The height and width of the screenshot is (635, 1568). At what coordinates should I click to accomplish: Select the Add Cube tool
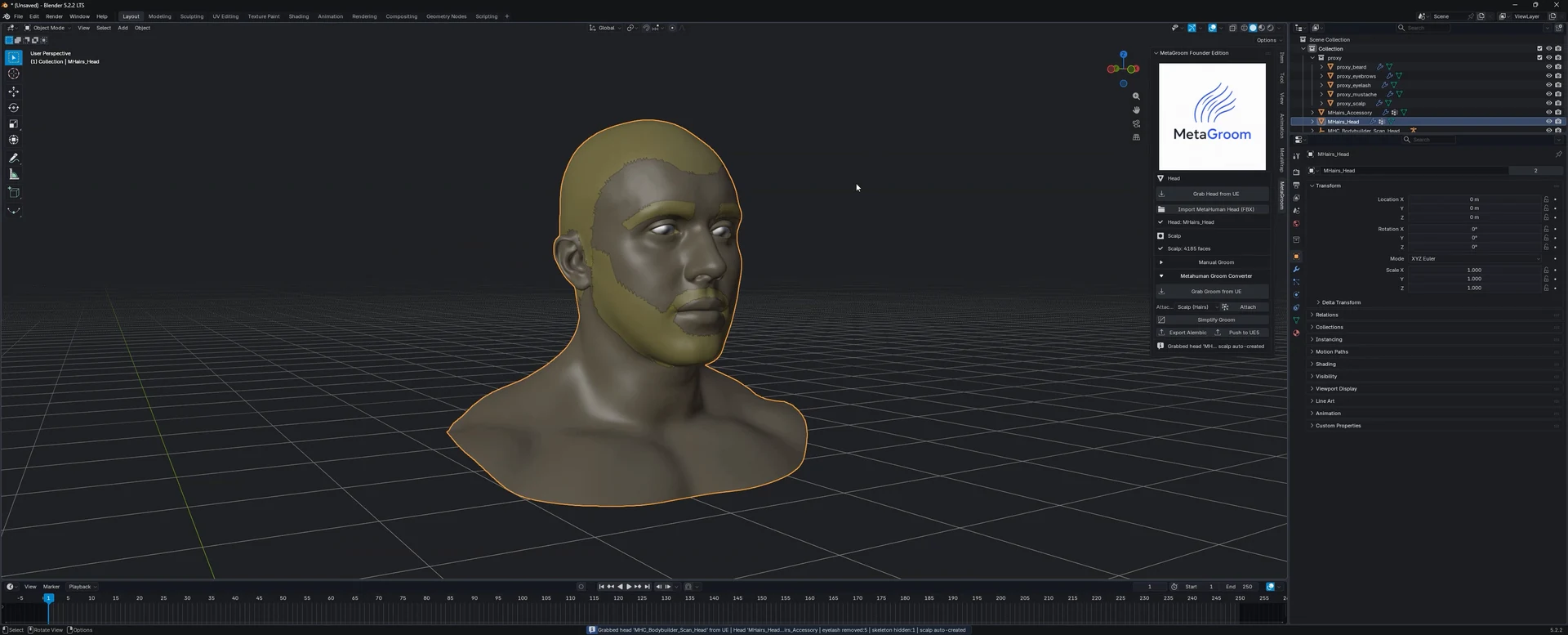point(14,193)
